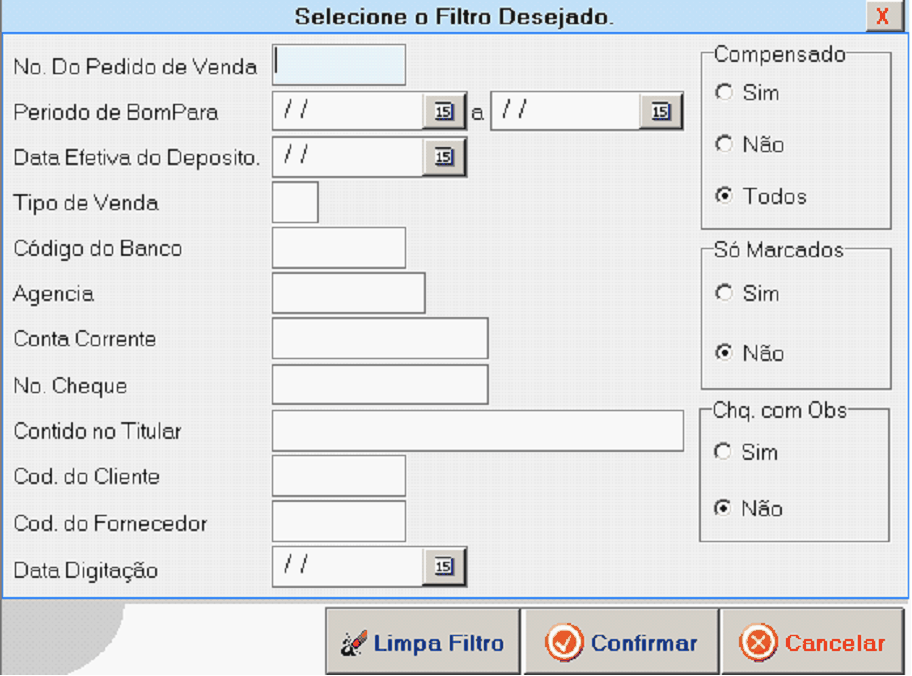Select Não under Compensado
912x676 pixels.
[724, 145]
